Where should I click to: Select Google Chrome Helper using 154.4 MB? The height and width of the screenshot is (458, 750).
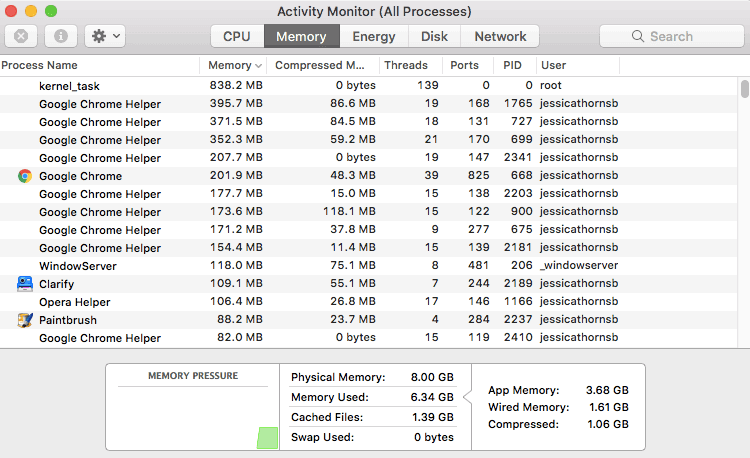tap(368, 248)
